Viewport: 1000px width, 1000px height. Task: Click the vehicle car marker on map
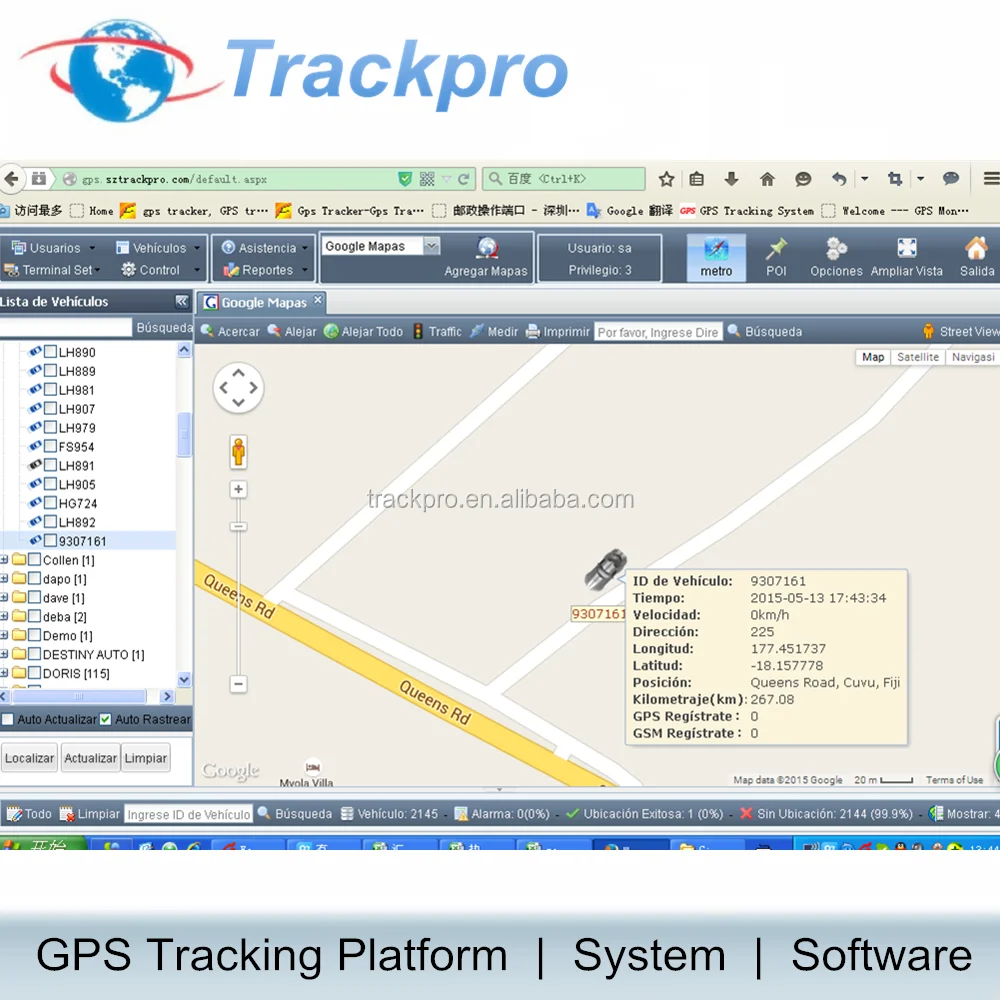pos(604,569)
